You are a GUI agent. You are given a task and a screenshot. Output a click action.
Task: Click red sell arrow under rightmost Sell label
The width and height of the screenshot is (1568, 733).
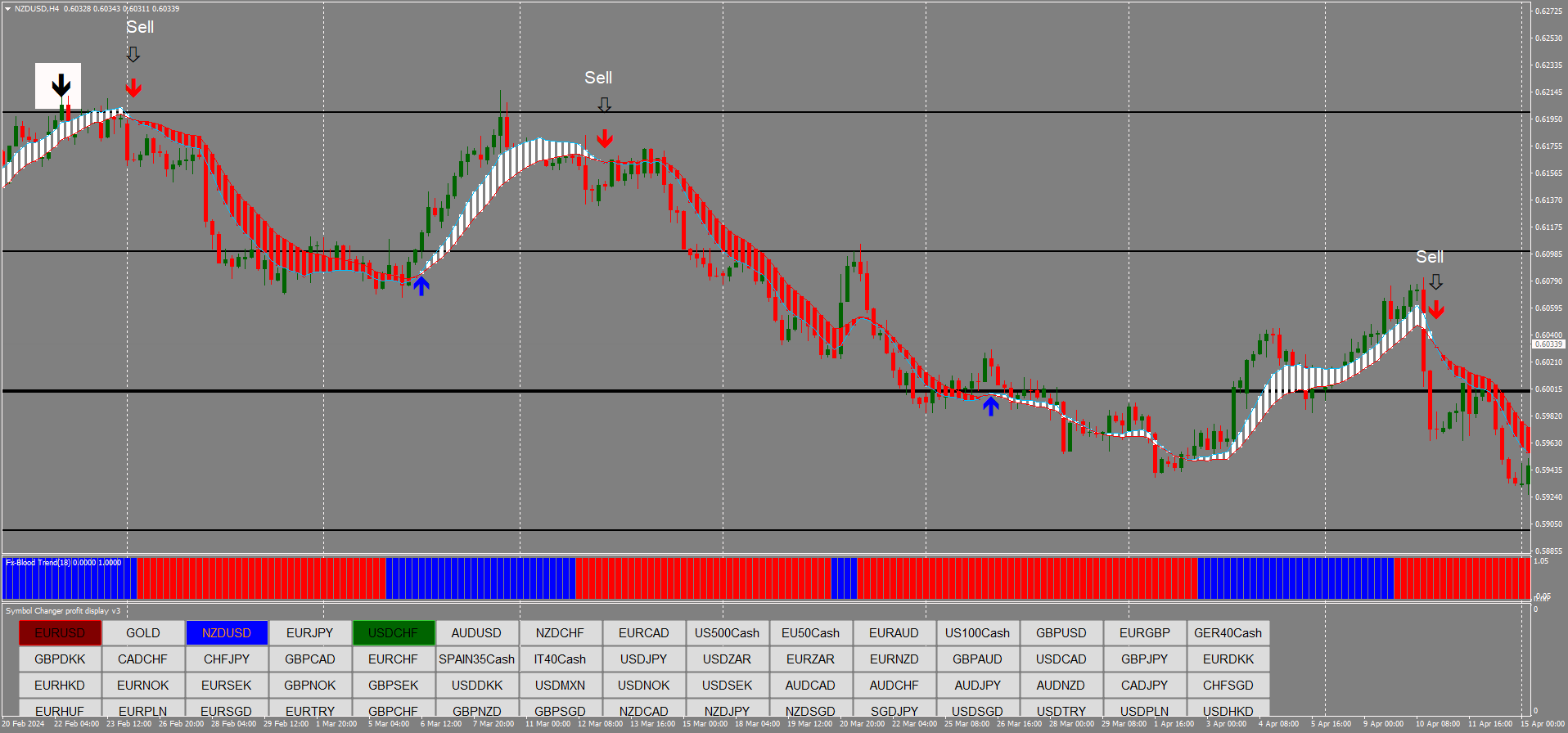click(x=1435, y=309)
